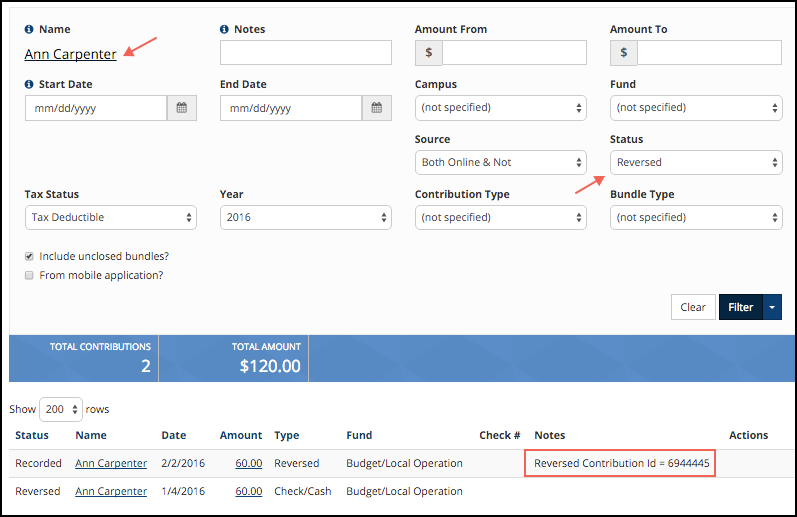Enable From mobile application checkbox

[29, 276]
